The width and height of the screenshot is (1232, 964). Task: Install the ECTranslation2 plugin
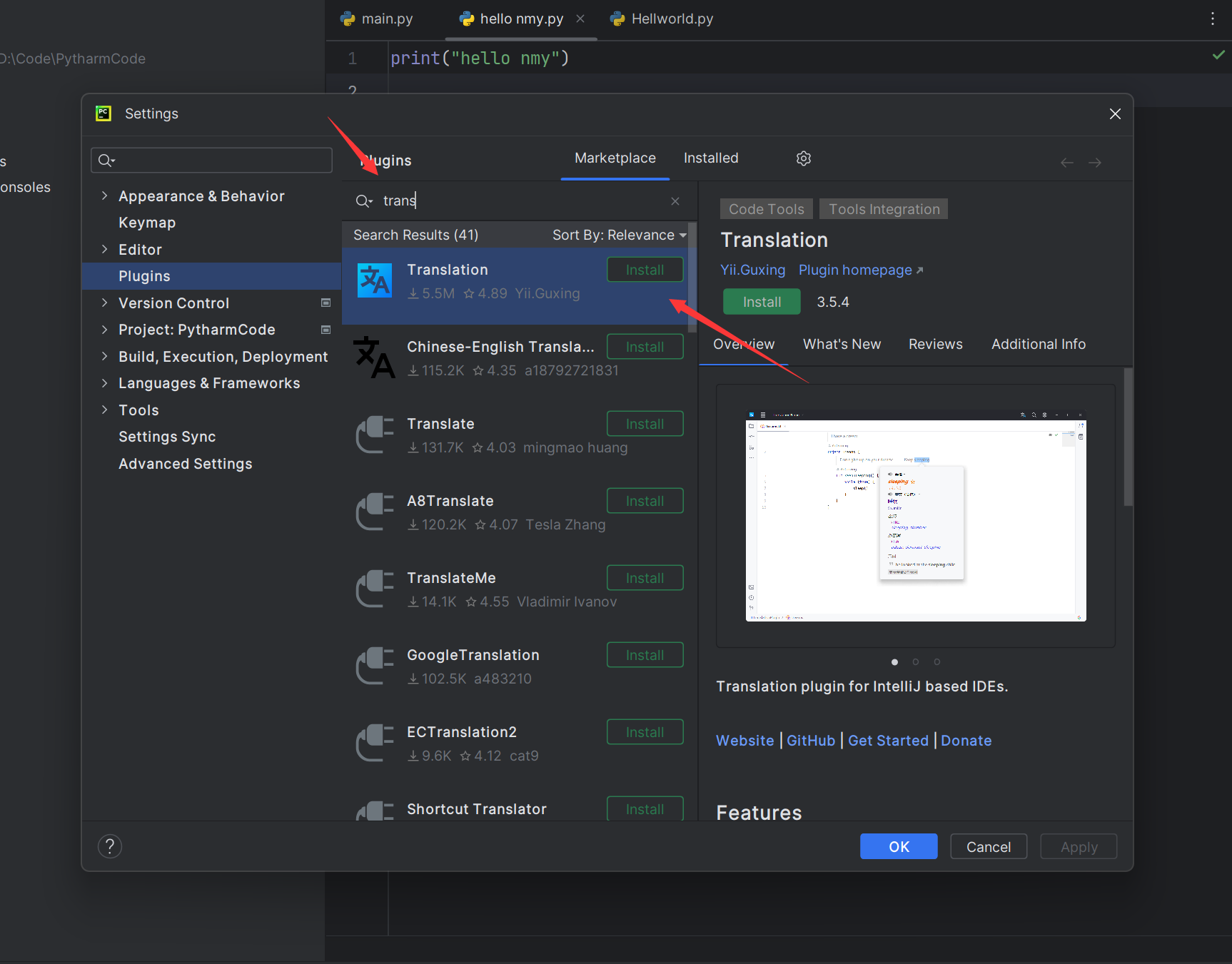tap(645, 732)
